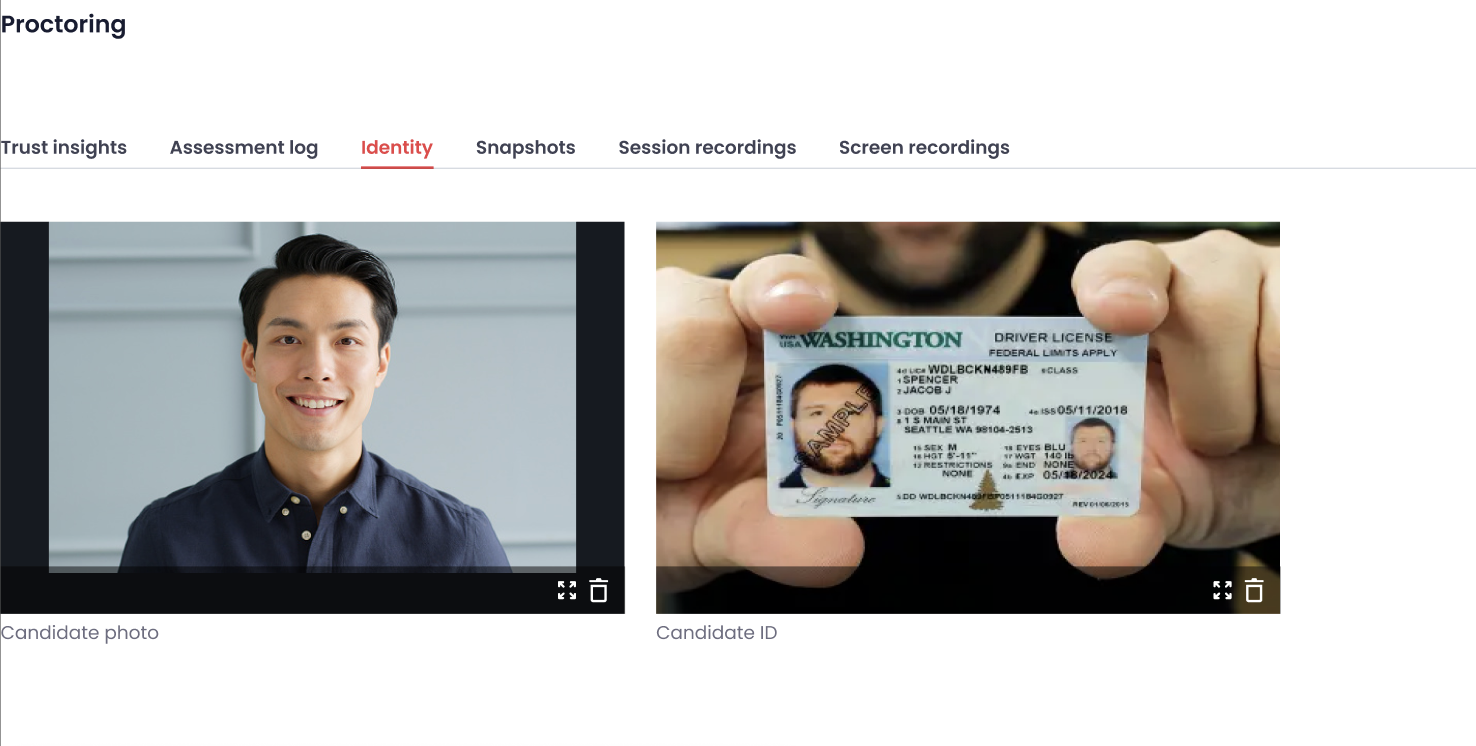The width and height of the screenshot is (1476, 746).
Task: Click the dark control bar beneath the candidate photo
Action: 312,590
